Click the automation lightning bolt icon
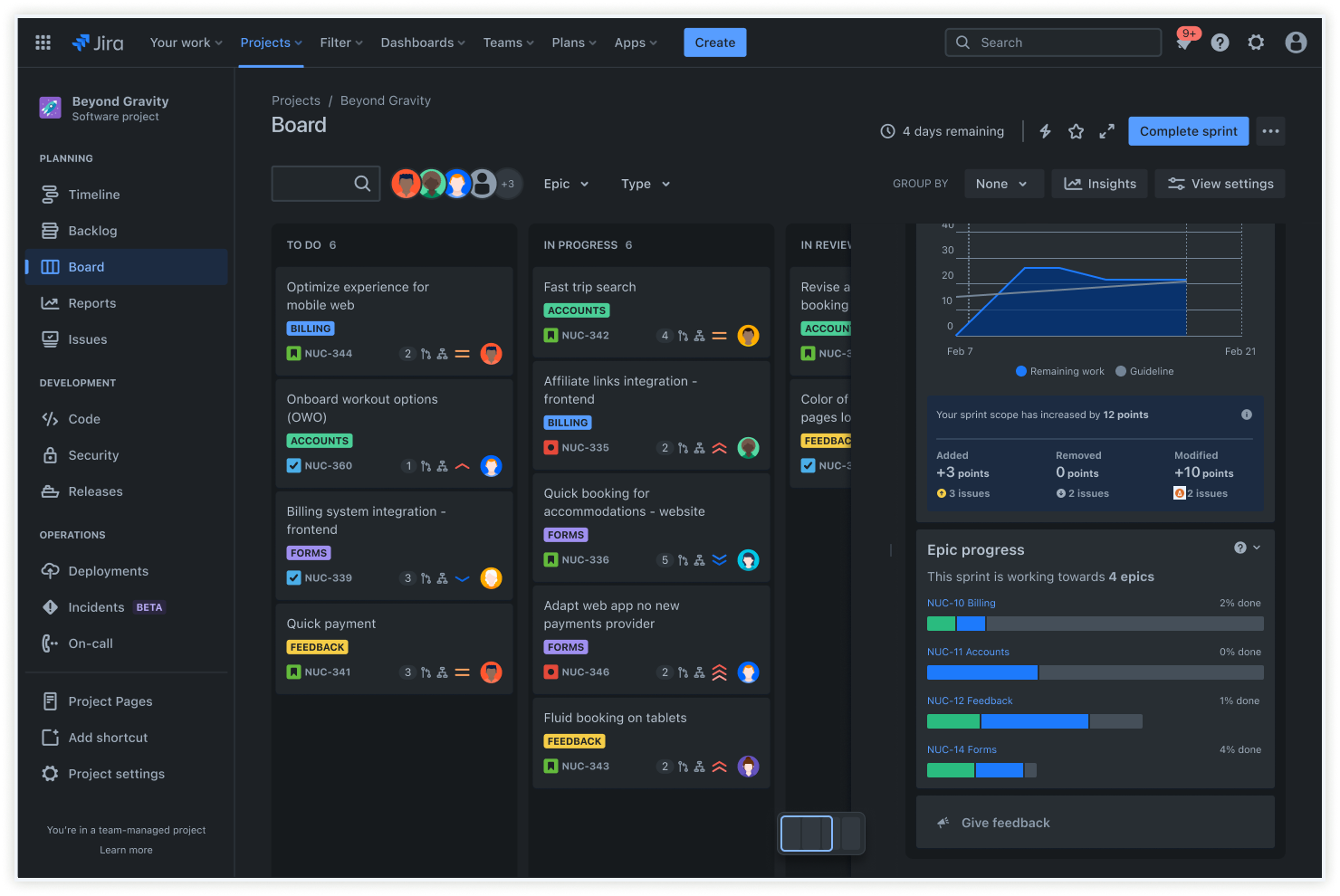This screenshot has height=896, width=1340. 1045,130
